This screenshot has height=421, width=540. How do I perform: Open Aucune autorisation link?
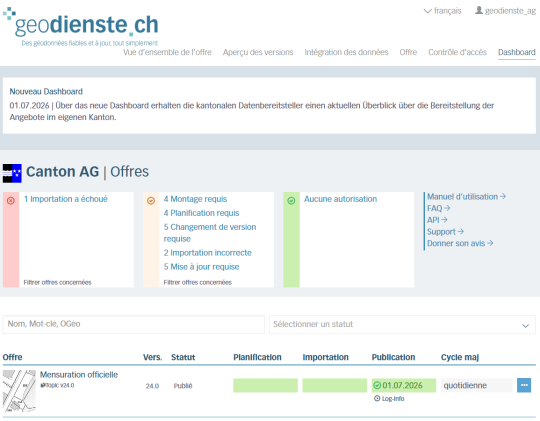tap(340, 199)
